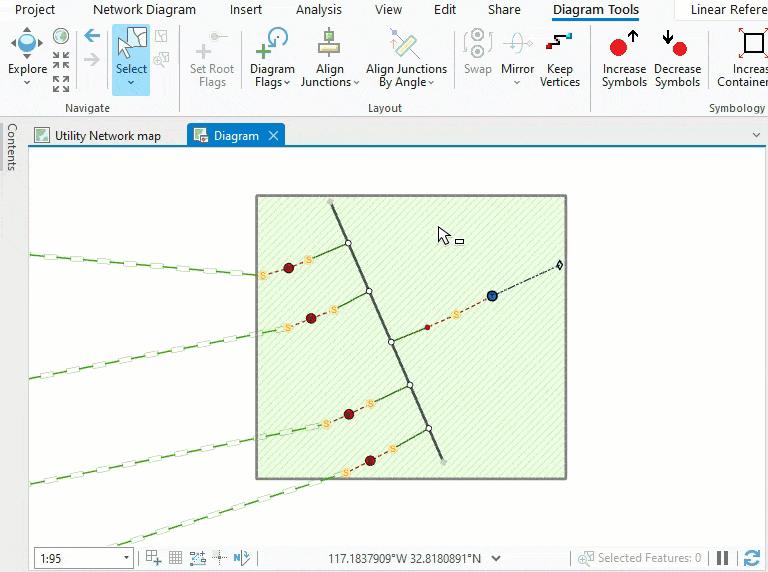Click the Swap layout tool
This screenshot has width=768, height=572.
pyautogui.click(x=478, y=52)
